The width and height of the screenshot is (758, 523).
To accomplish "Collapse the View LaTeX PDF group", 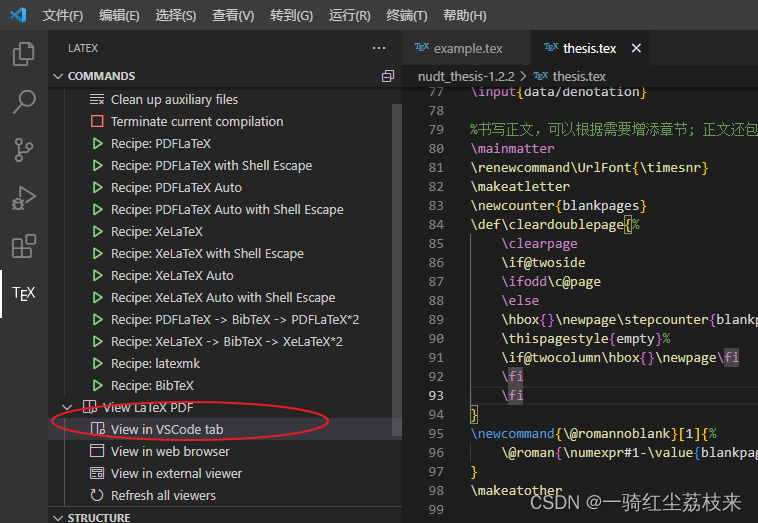I will (x=67, y=407).
